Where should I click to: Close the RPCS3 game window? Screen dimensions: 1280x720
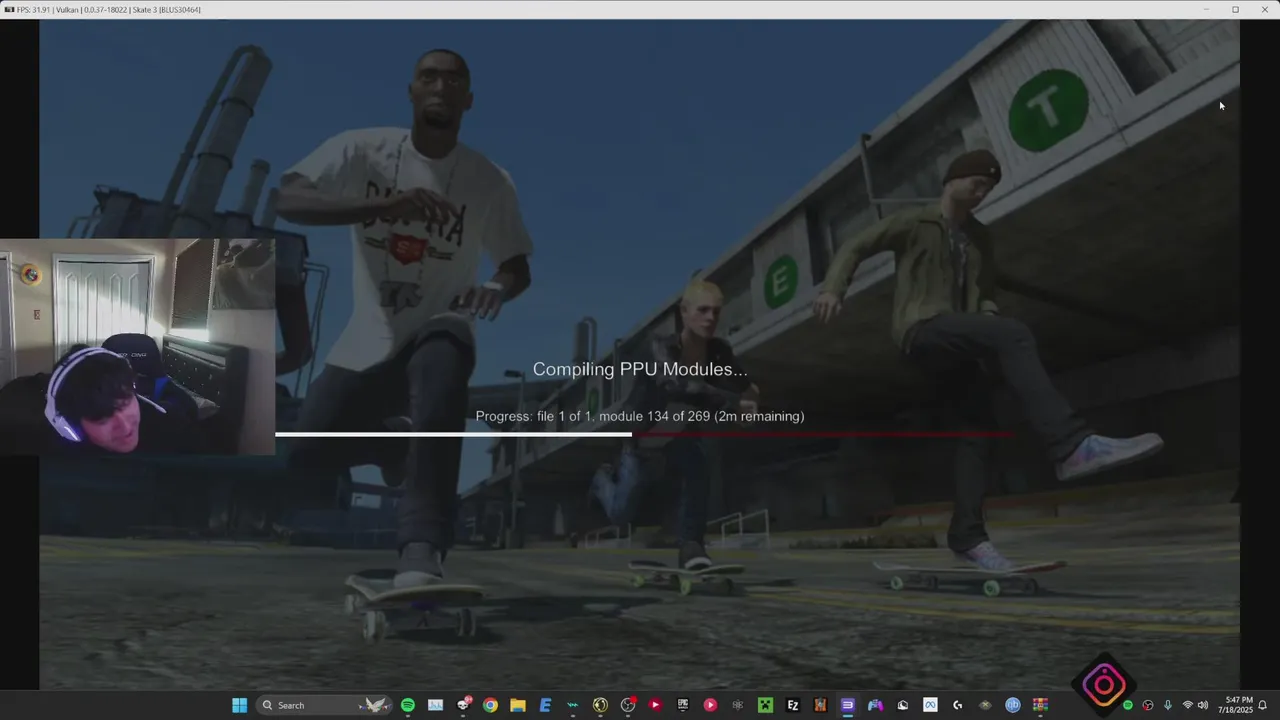pyautogui.click(x=1265, y=9)
